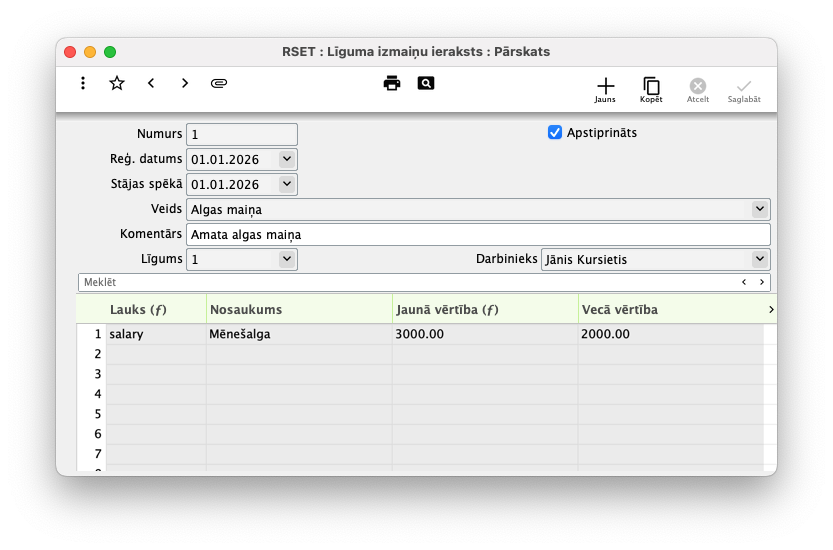The height and width of the screenshot is (550, 833).
Task: Select the salary cell in row 1
Action: click(x=155, y=334)
